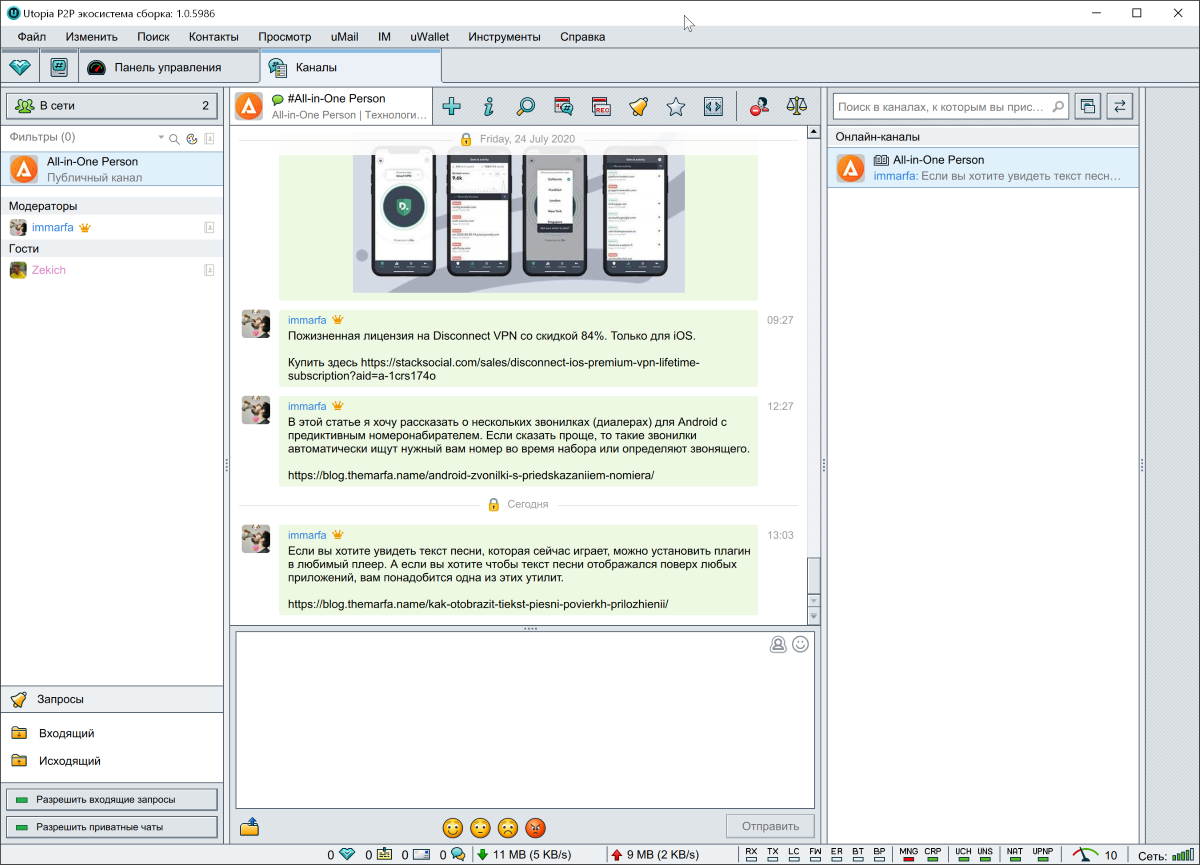Open the Файл menu

(32, 37)
